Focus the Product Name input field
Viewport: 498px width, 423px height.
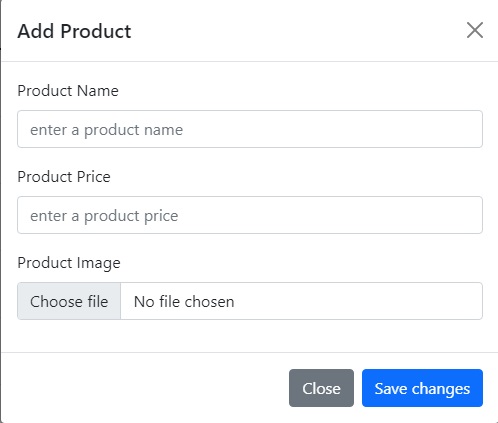250,129
